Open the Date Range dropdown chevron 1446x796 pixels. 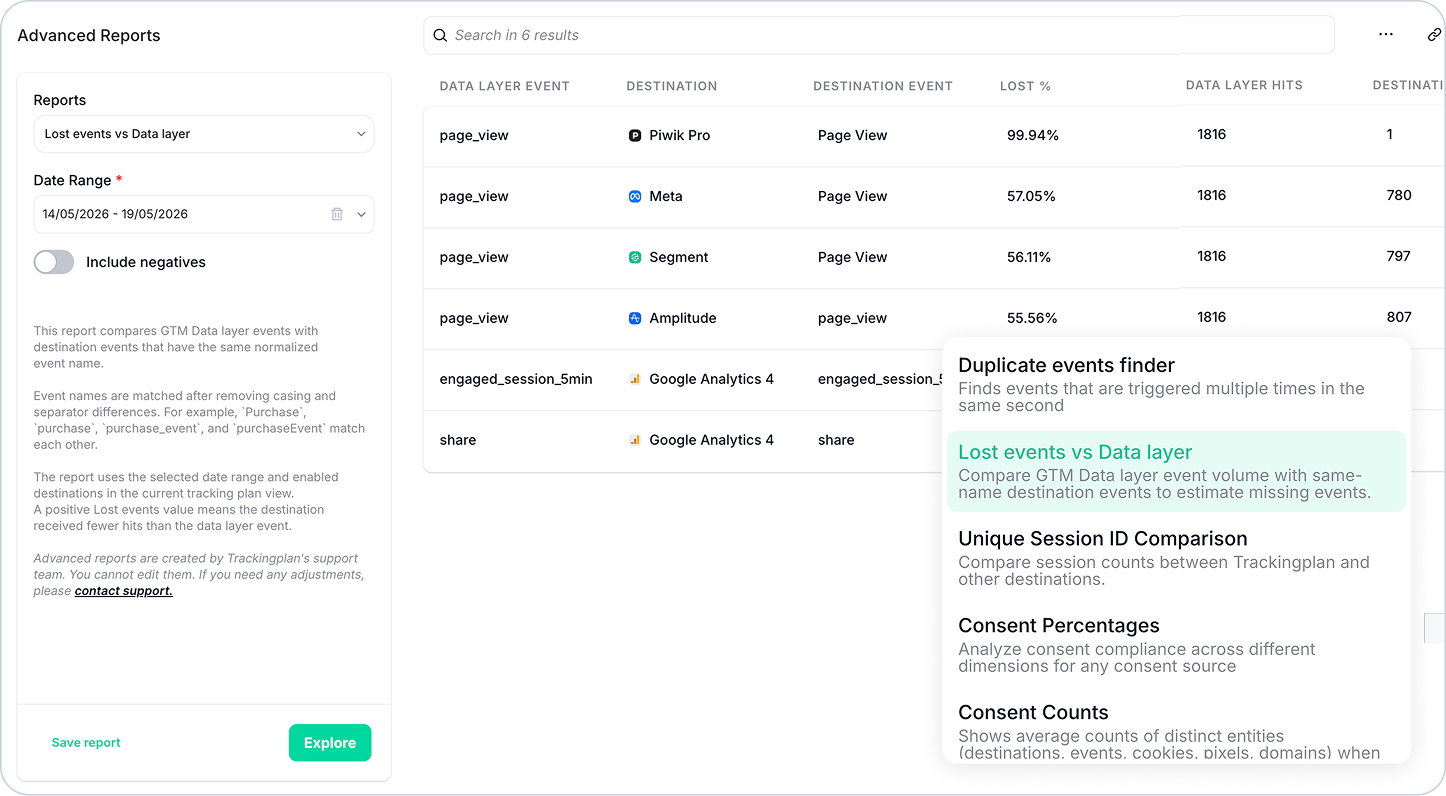(x=361, y=214)
